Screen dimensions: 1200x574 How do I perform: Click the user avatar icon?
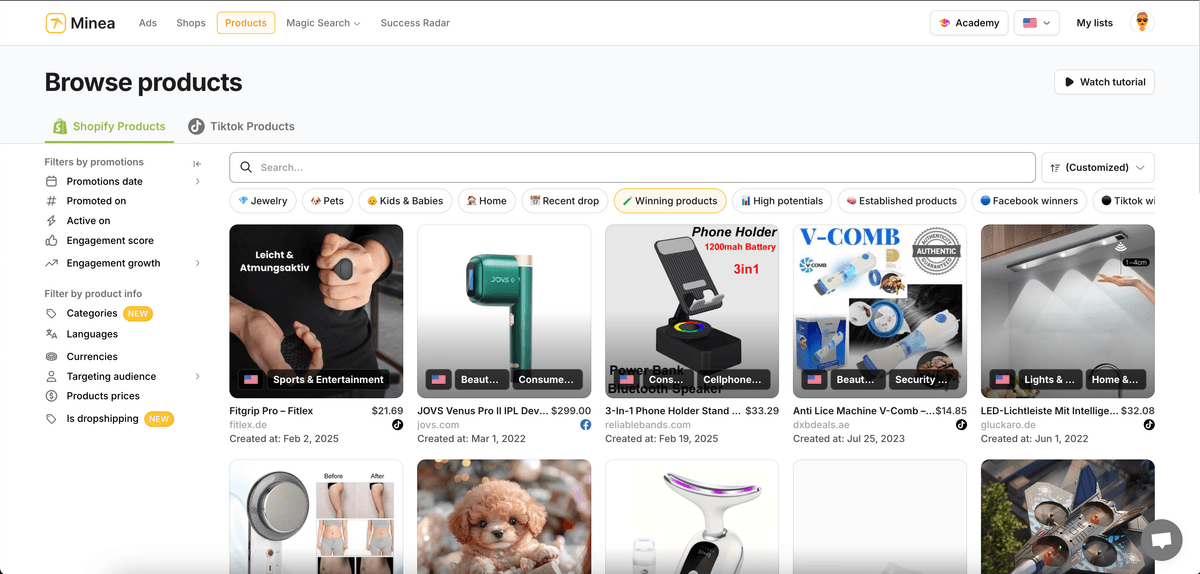click(x=1142, y=22)
